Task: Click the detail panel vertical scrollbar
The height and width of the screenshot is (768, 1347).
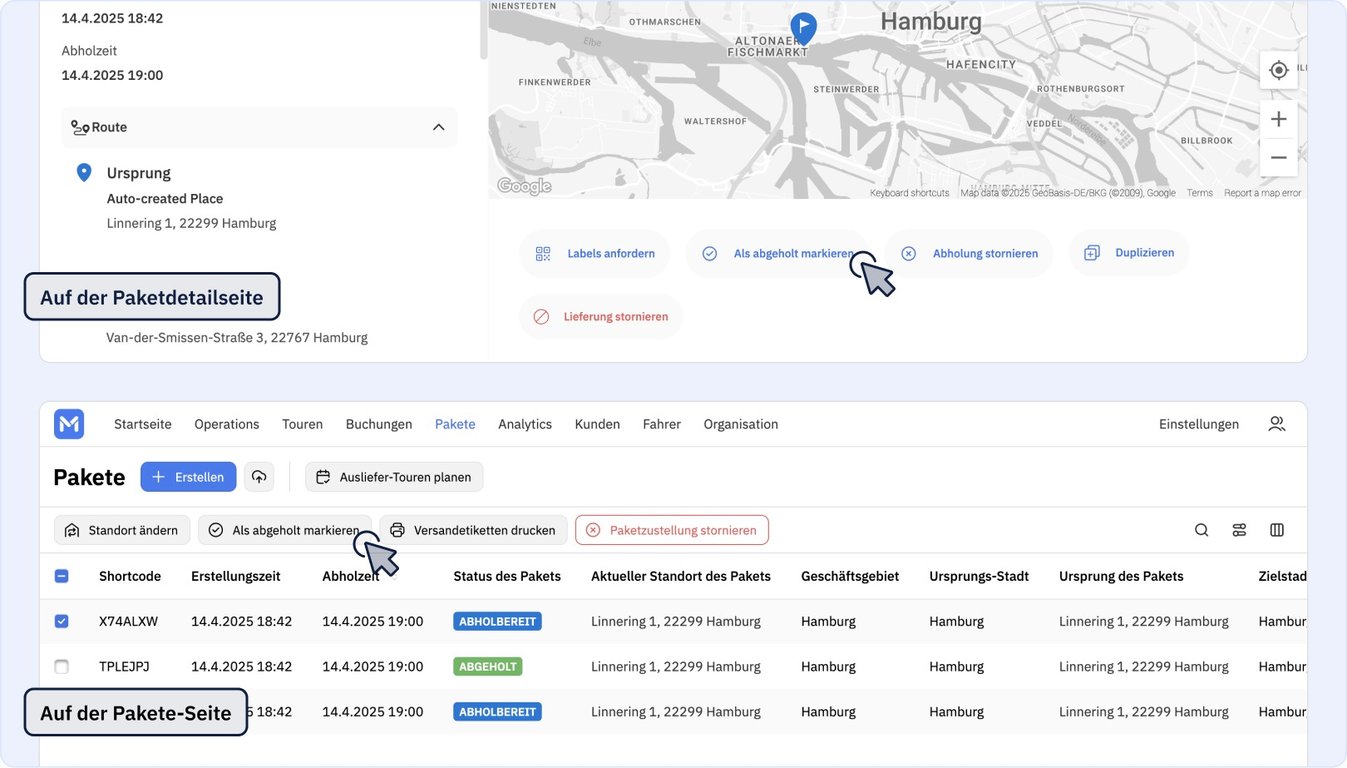Action: (484, 30)
